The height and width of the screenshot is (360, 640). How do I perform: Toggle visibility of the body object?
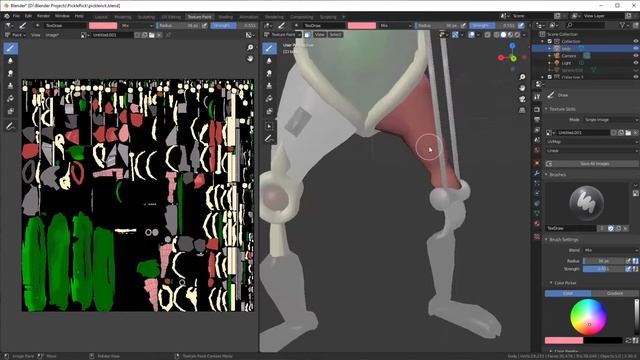click(636, 49)
